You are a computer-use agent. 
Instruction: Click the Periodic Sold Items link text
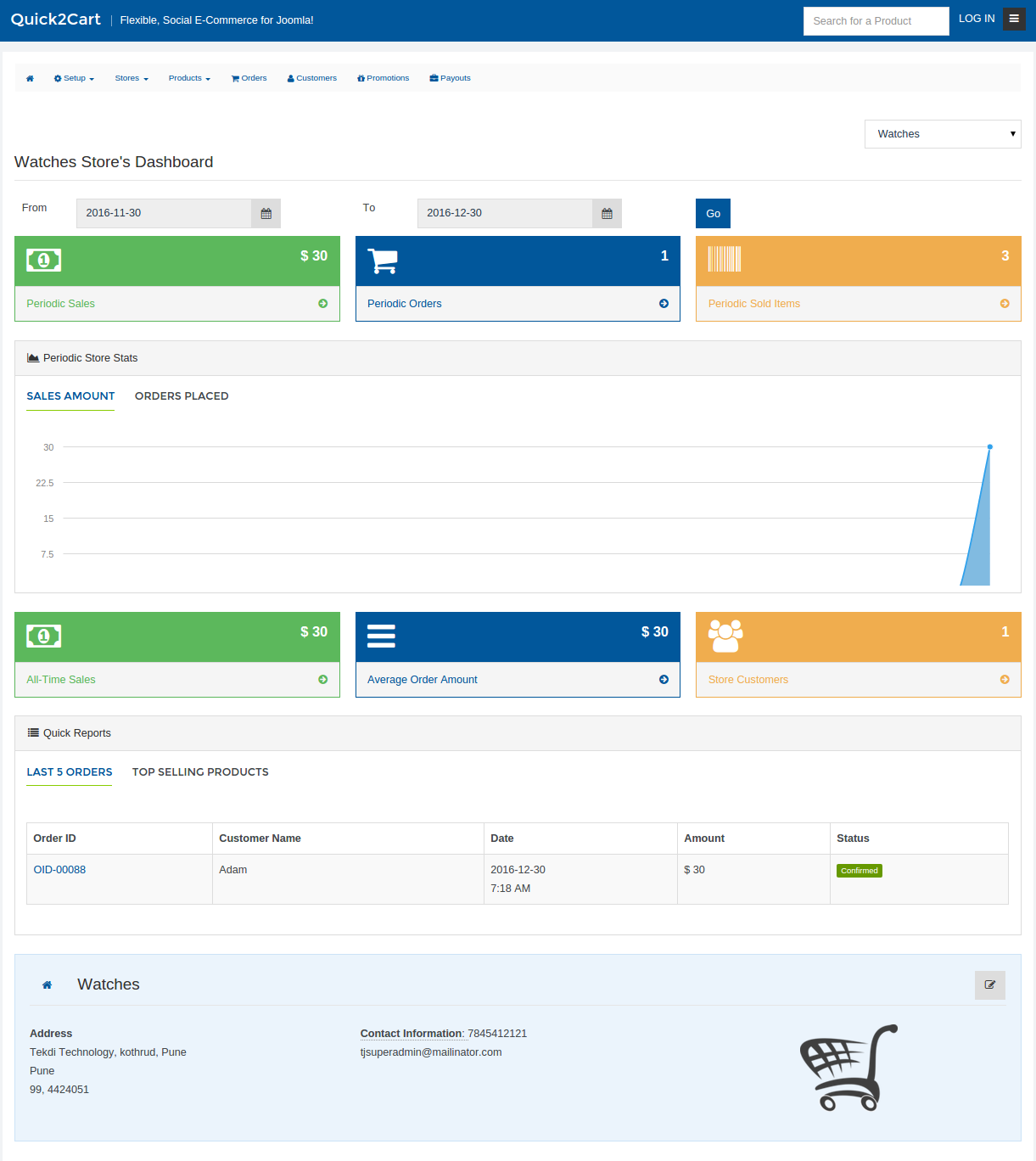coord(754,304)
